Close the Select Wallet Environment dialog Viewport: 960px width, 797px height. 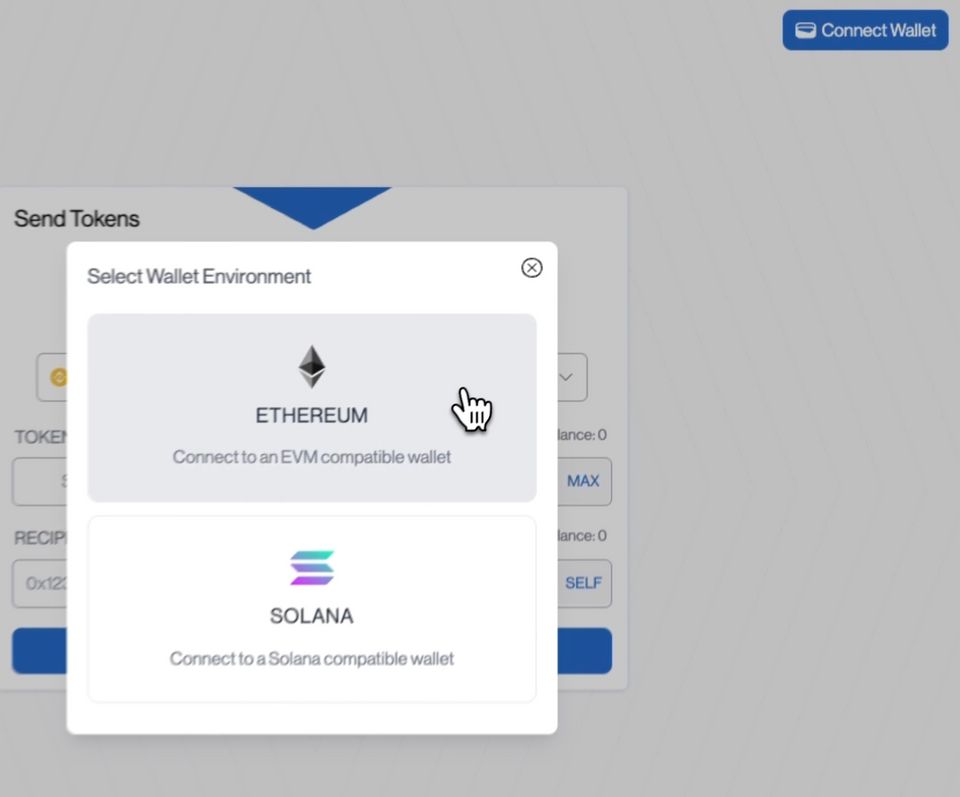point(531,268)
